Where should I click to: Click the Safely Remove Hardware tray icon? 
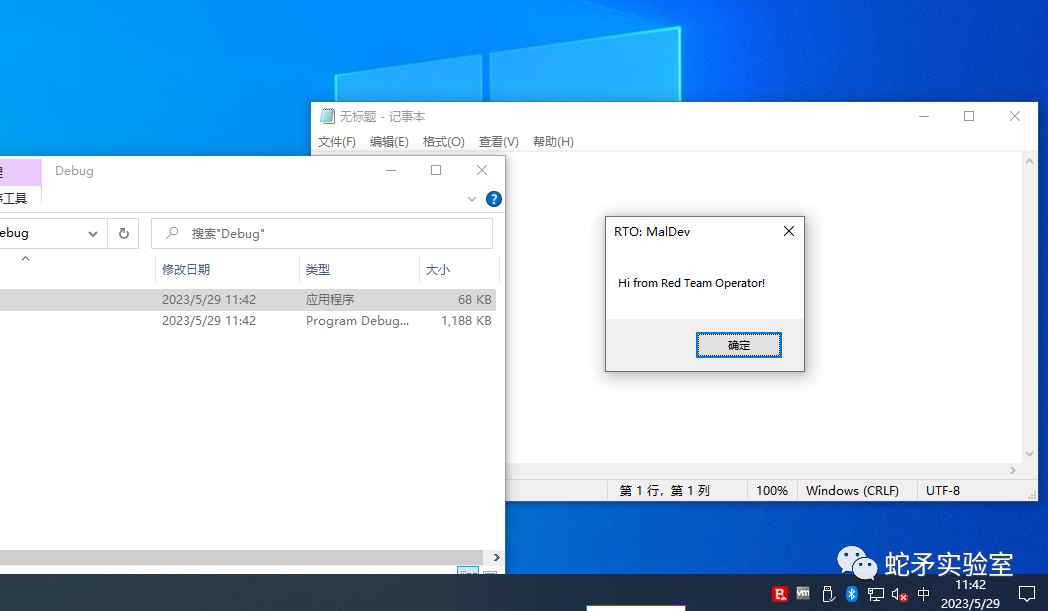(x=828, y=593)
